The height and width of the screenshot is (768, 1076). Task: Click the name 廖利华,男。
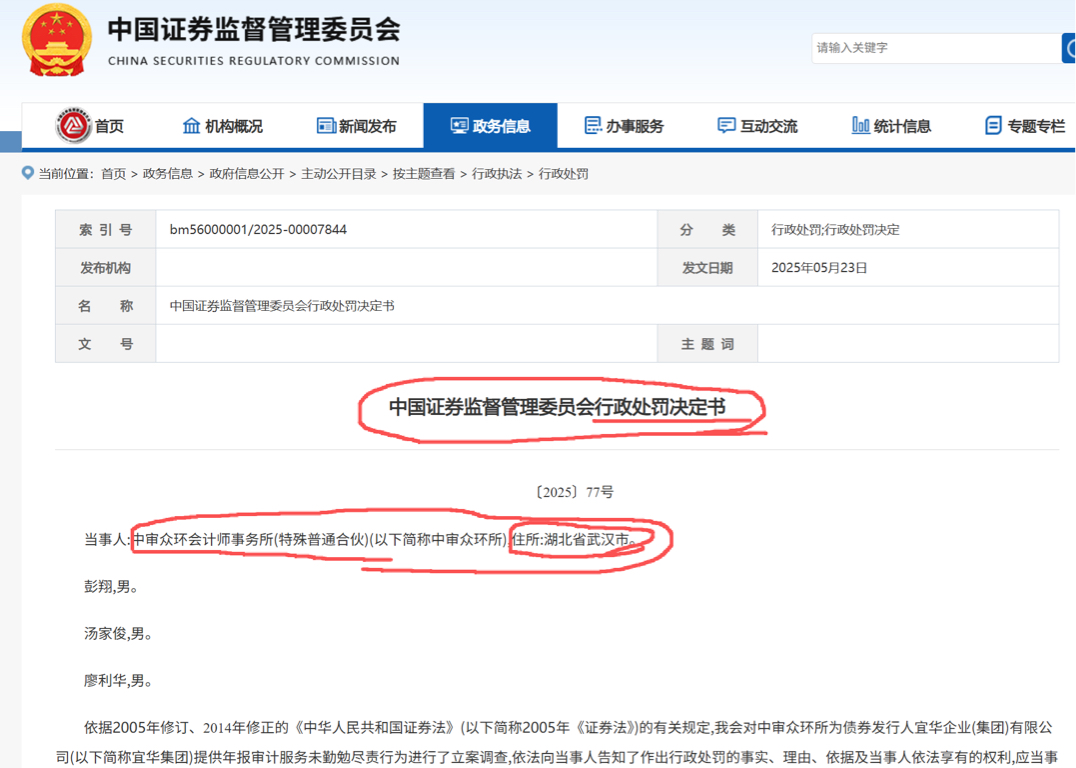[x=118, y=681]
